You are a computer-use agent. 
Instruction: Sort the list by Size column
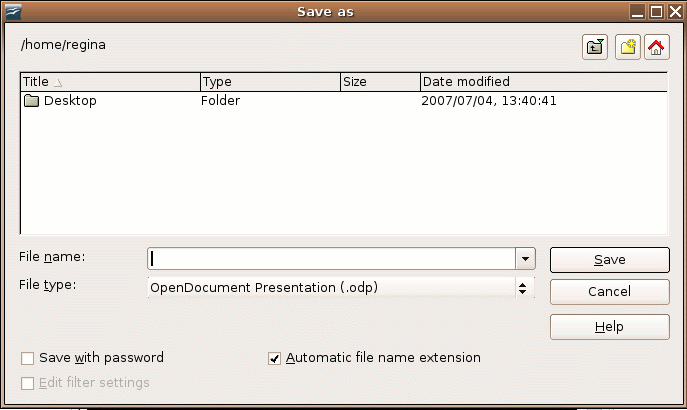coord(380,82)
